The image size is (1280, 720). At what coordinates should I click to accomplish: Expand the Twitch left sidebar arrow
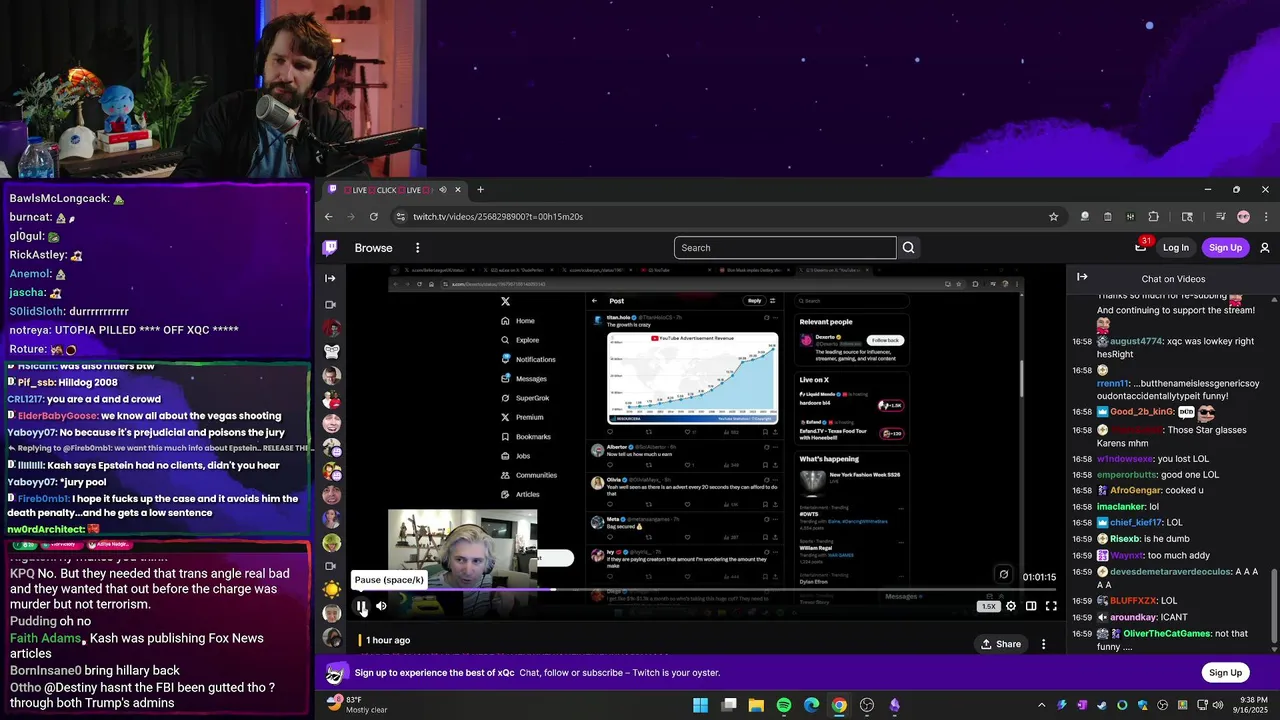331,278
